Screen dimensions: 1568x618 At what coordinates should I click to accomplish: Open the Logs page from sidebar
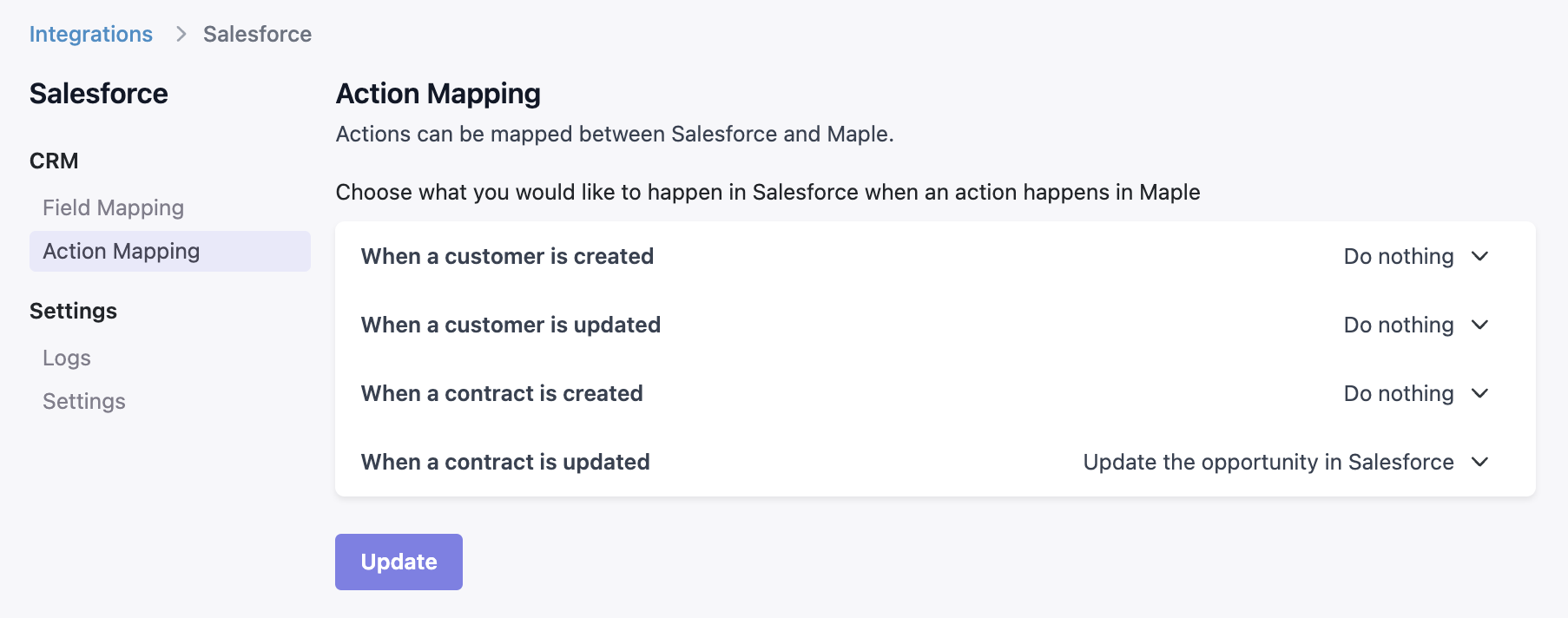pos(67,358)
